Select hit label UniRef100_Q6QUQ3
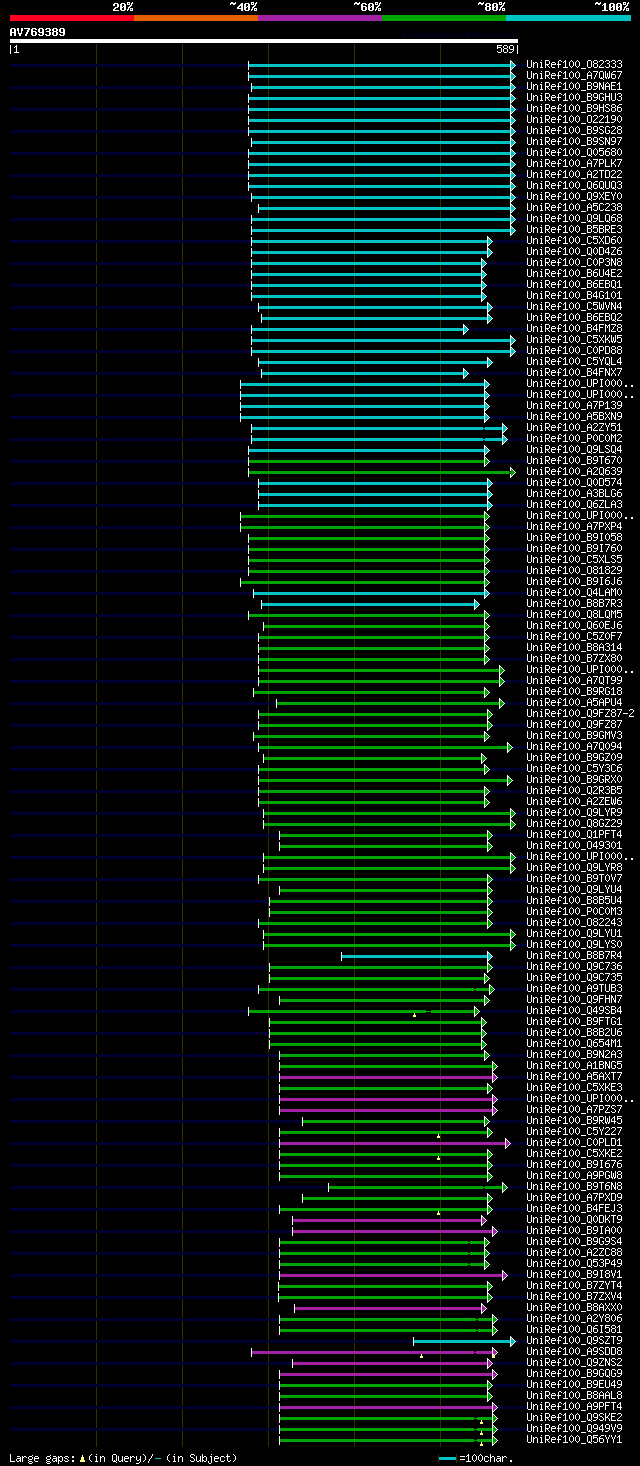Screen dimensions: 640x1466 tap(574, 186)
